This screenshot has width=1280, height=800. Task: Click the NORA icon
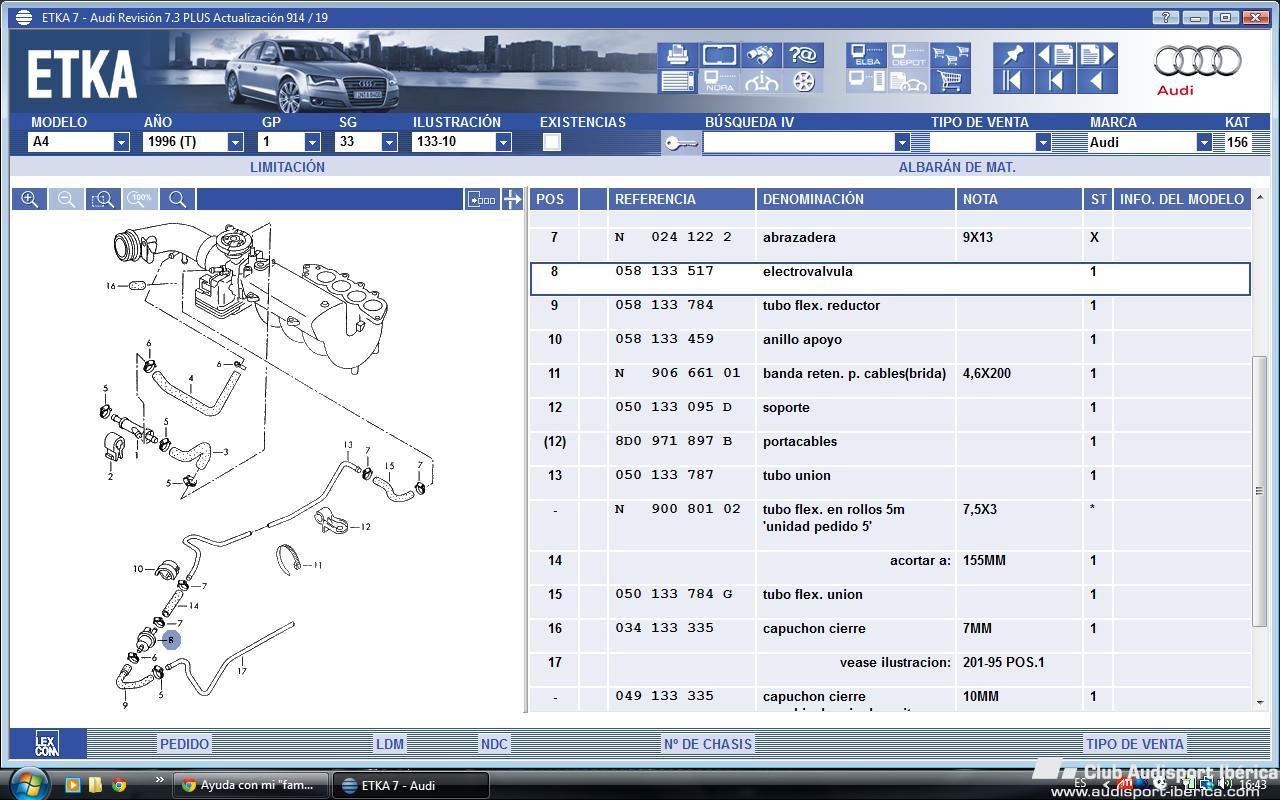click(x=719, y=81)
